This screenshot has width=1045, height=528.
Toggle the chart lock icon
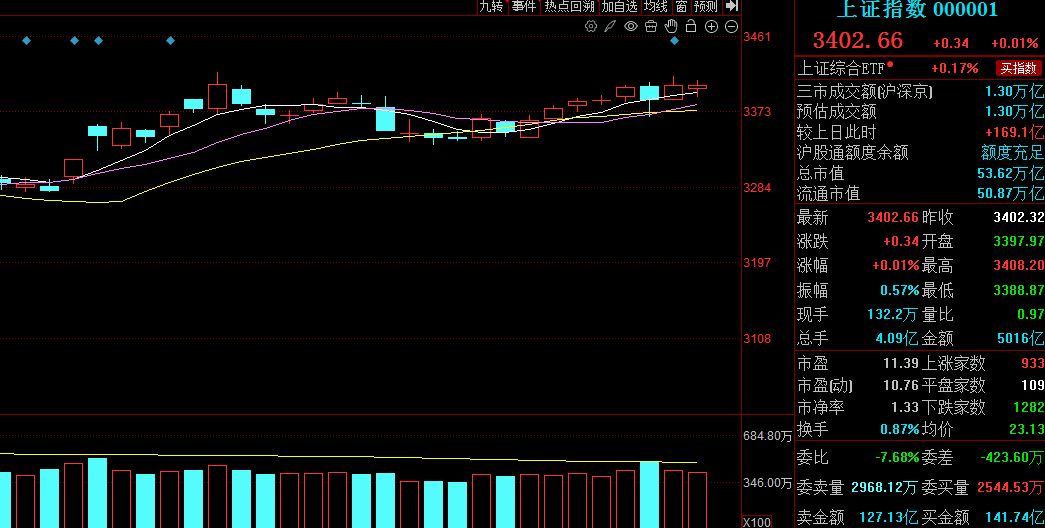(691, 26)
